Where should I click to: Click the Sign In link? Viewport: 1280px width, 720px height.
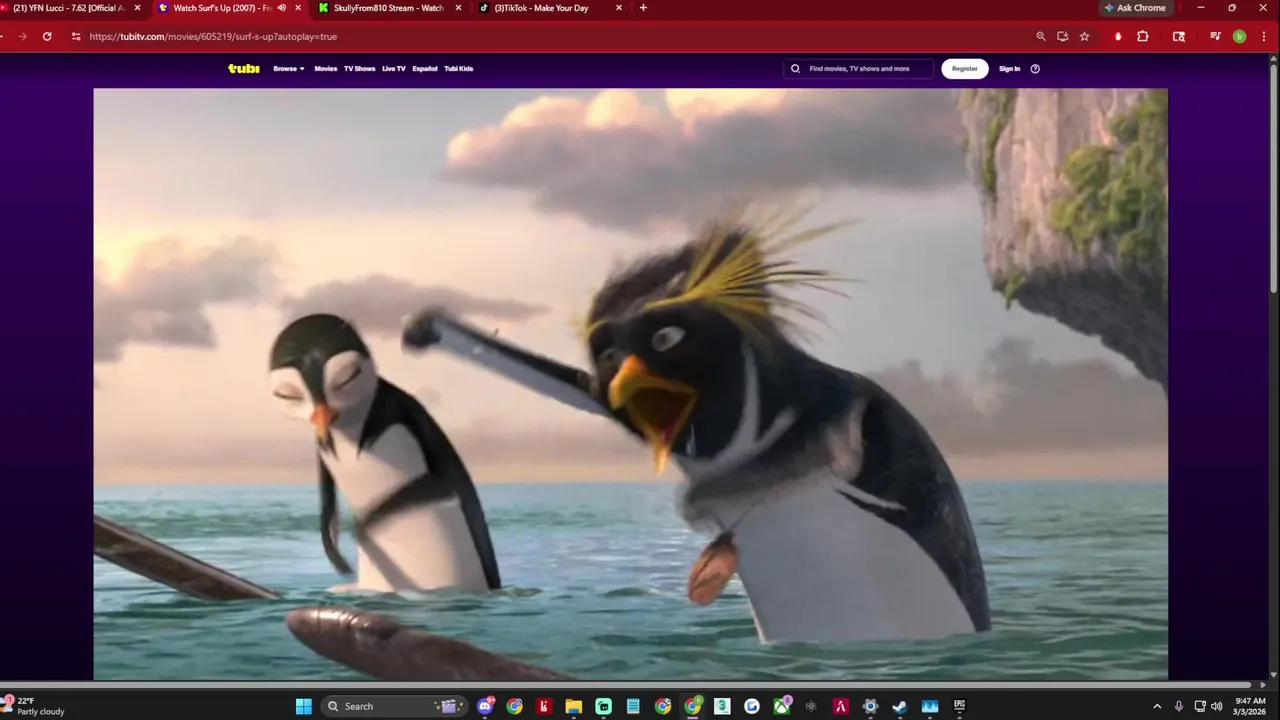coord(1010,69)
